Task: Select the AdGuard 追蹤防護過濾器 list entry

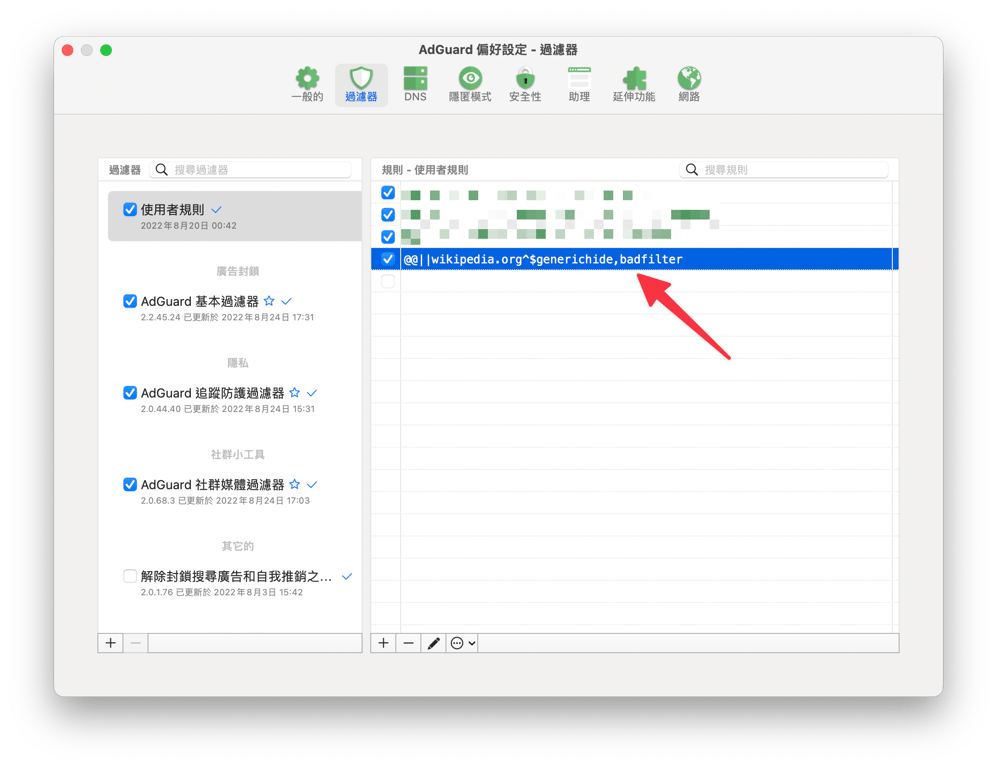Action: tap(235, 399)
